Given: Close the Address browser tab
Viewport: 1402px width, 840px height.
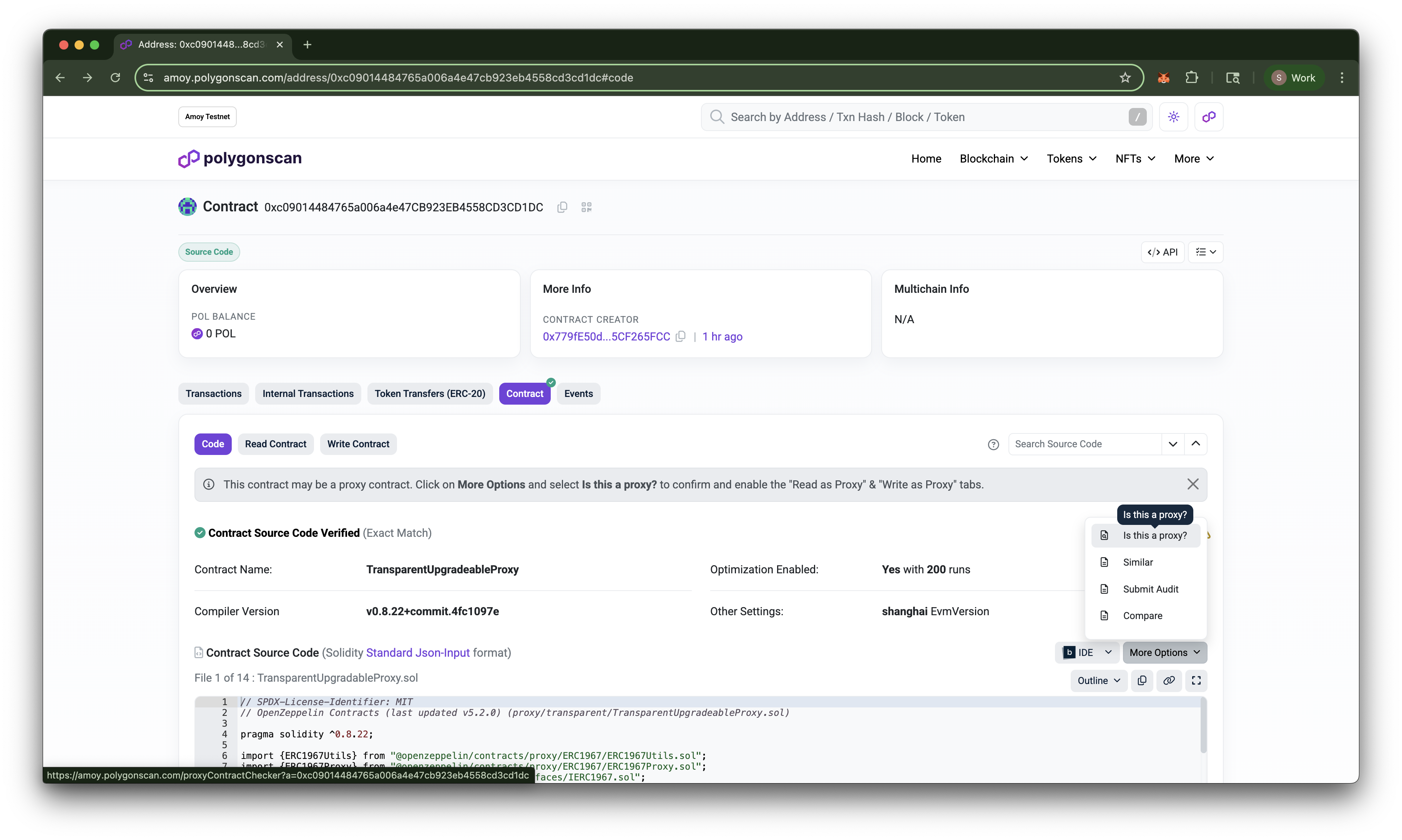Looking at the screenshot, I should pos(280,44).
